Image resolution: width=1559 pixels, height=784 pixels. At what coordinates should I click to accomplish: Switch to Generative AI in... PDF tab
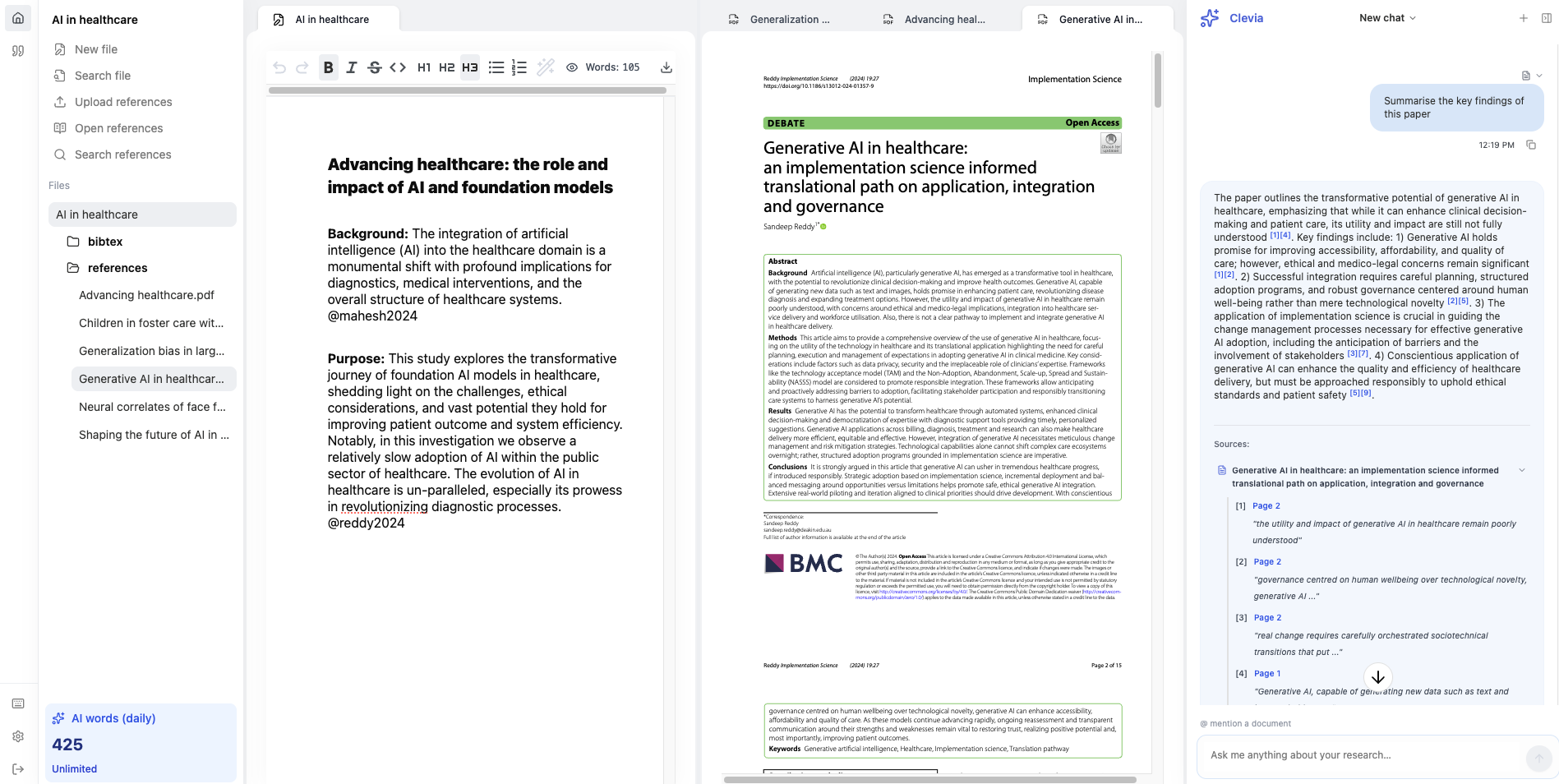[x=1097, y=19]
